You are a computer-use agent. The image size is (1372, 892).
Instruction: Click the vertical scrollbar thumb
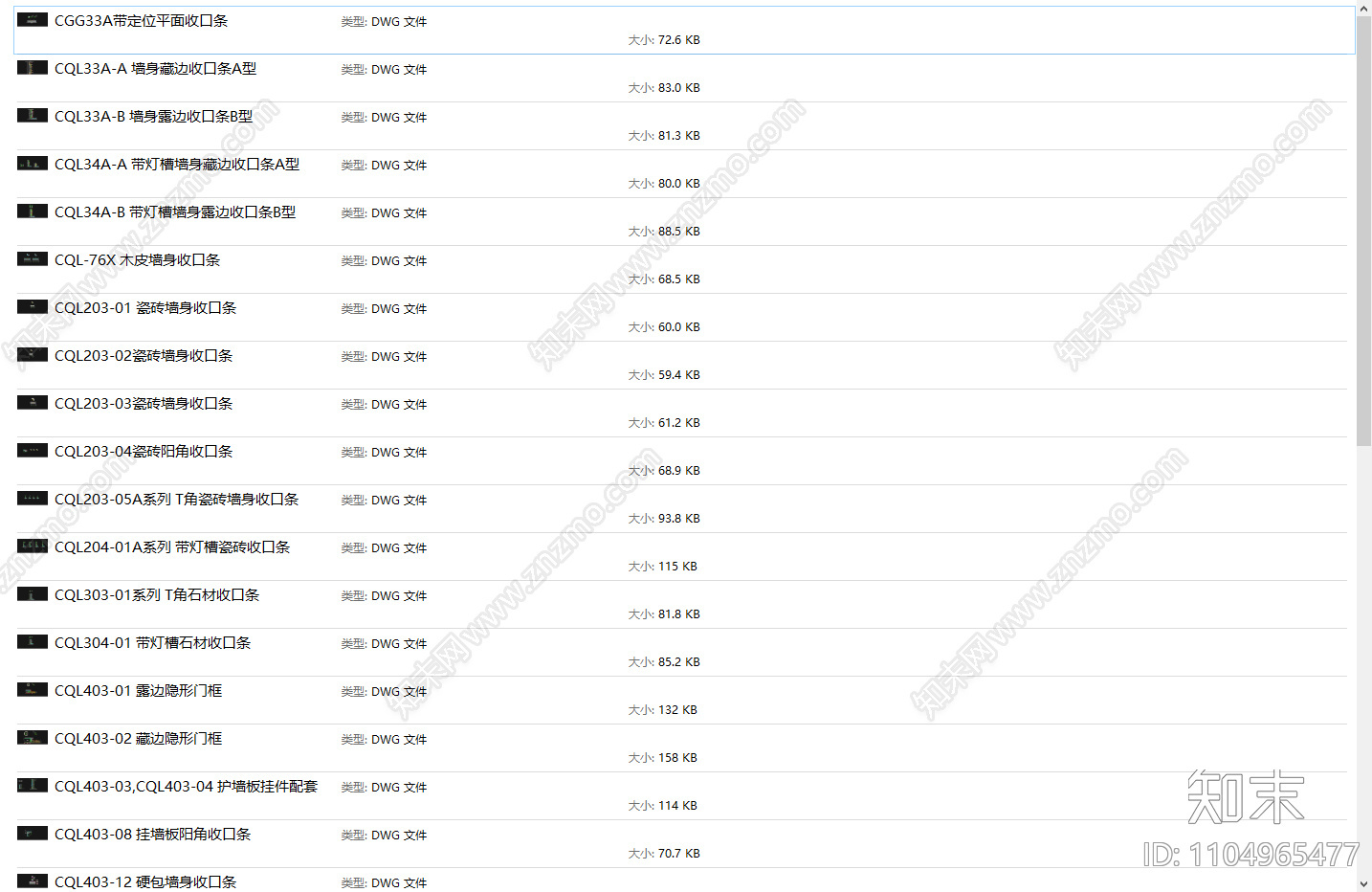pyautogui.click(x=1364, y=231)
